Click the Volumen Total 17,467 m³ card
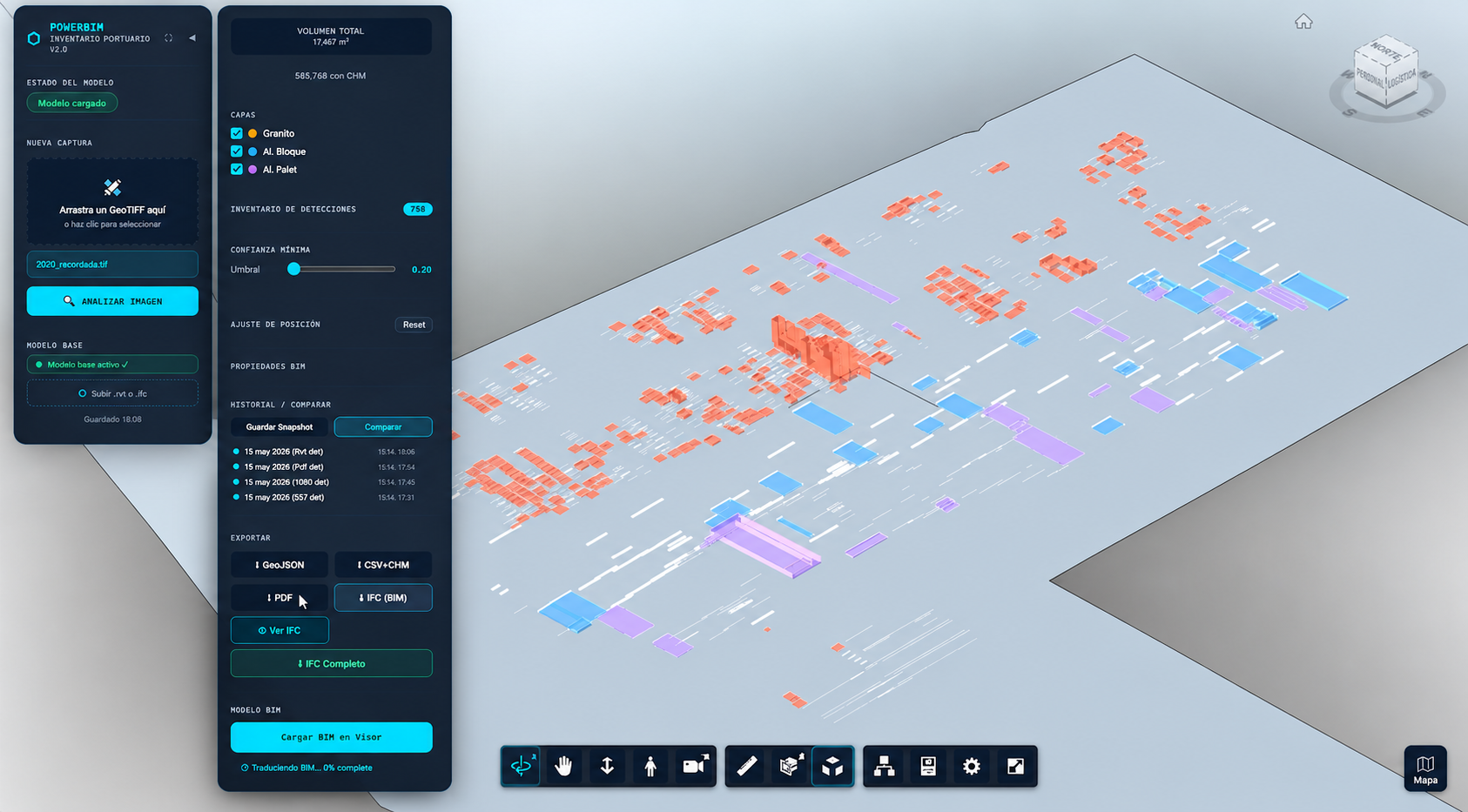This screenshot has height=812, width=1468. click(331, 37)
